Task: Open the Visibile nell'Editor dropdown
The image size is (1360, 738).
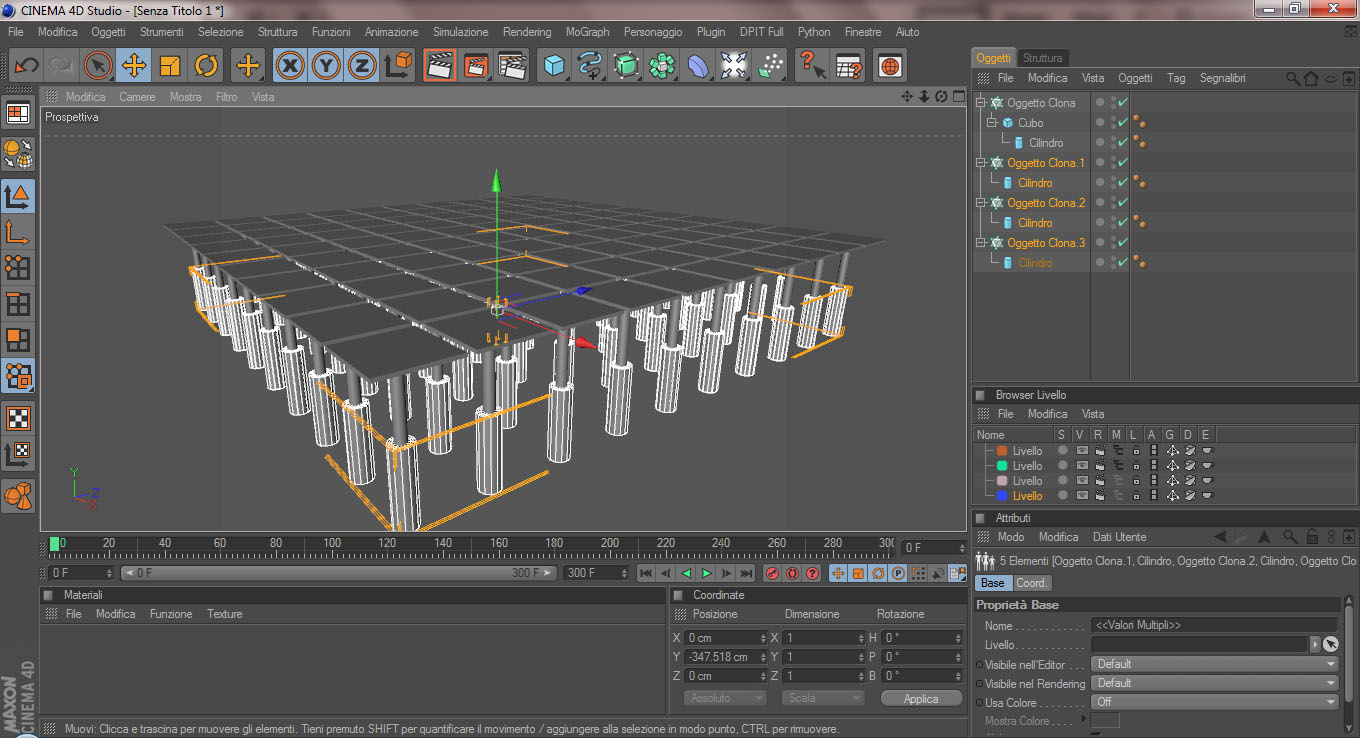Action: coord(1215,664)
